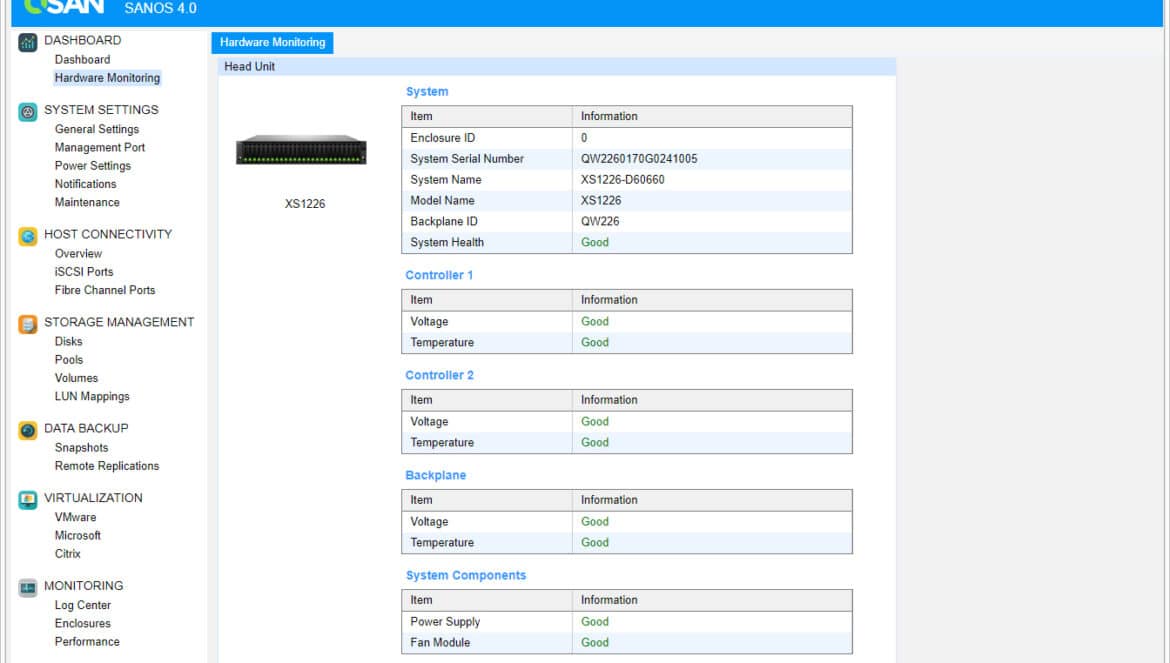Viewport: 1170px width, 663px height.
Task: Open the Dashboard page in sidebar
Action: 82,60
